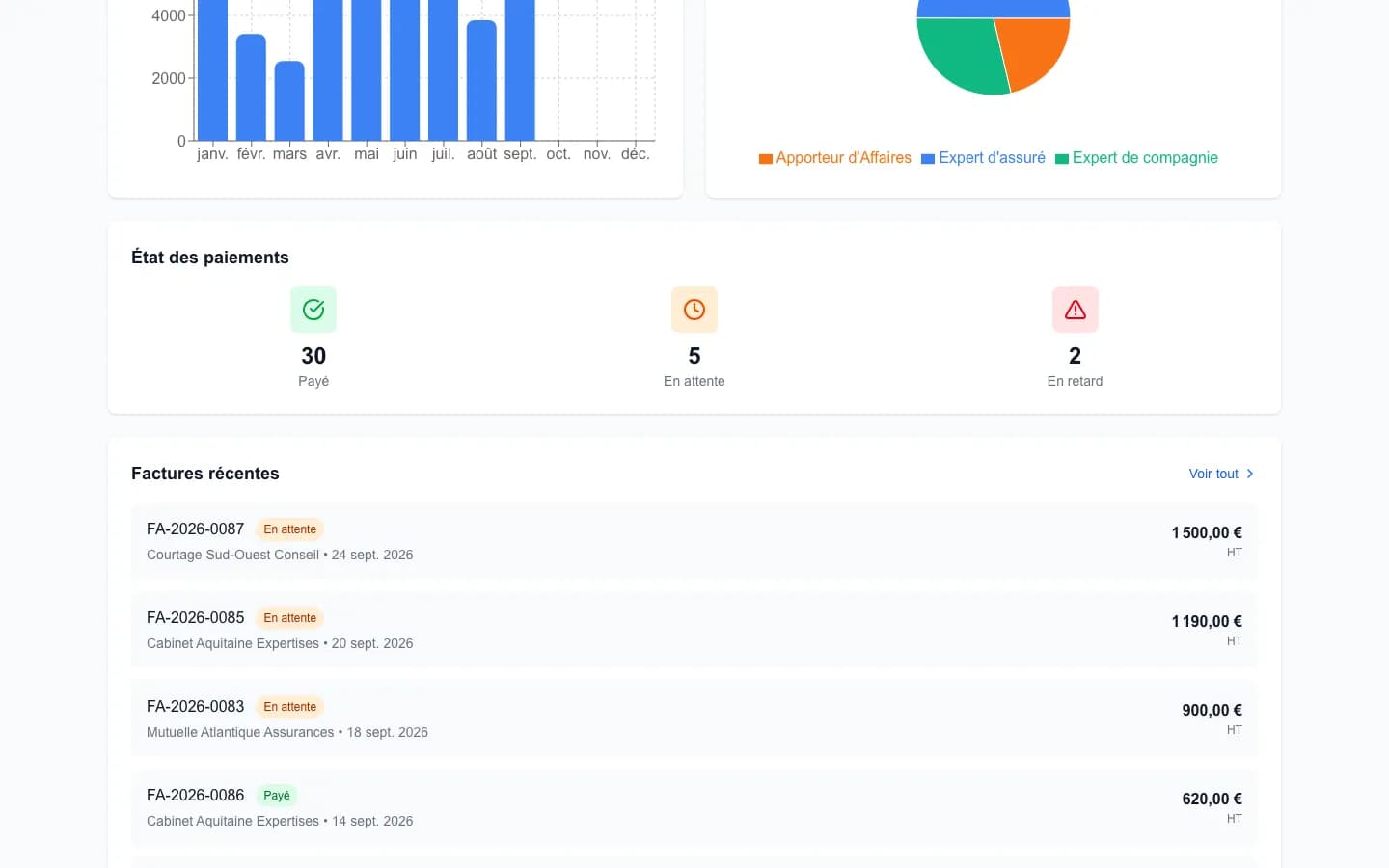The height and width of the screenshot is (868, 1389).
Task: Click the orange Apporteur d'Affaires legend swatch
Action: pyautogui.click(x=766, y=158)
